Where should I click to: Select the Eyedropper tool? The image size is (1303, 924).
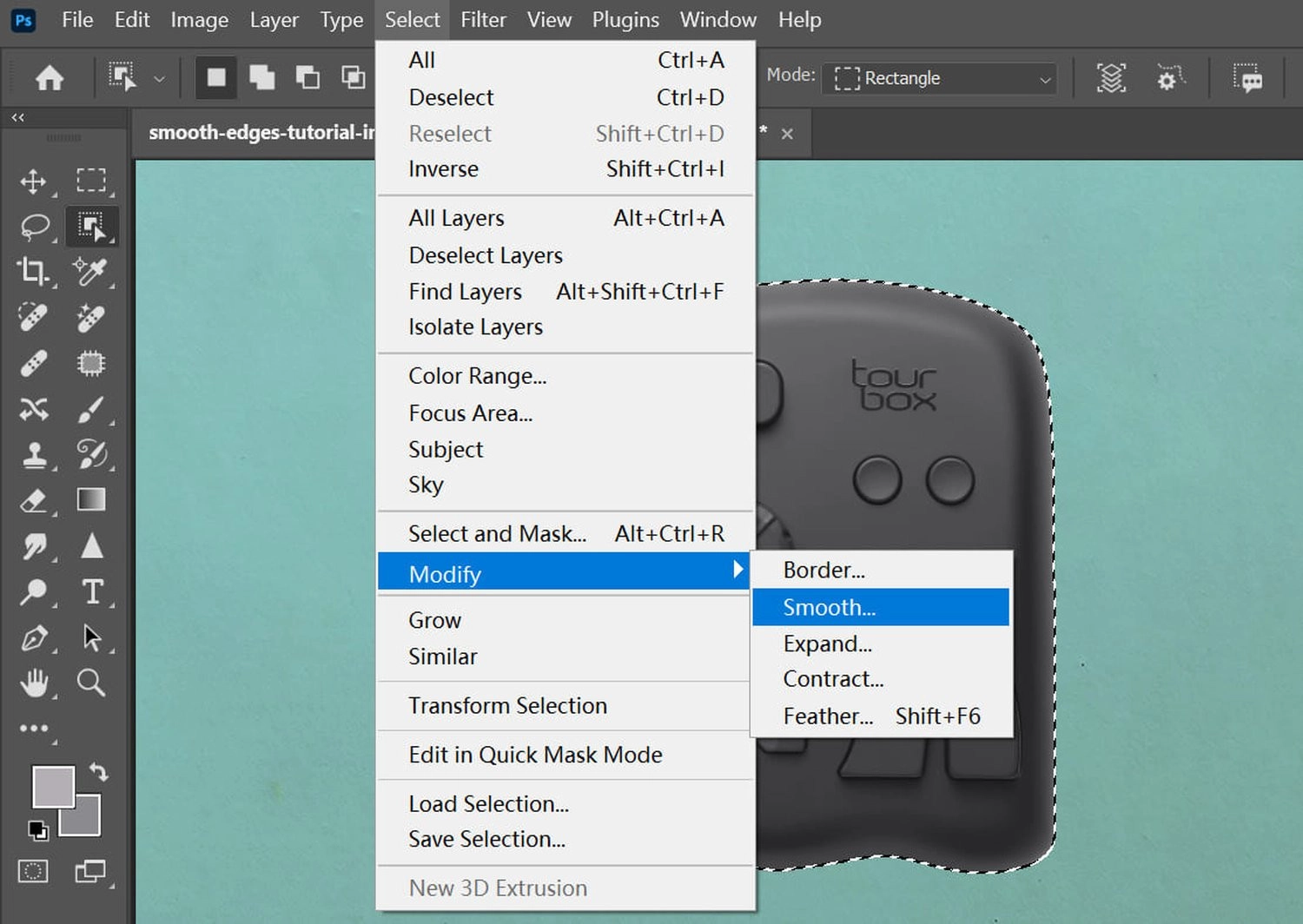point(90,272)
